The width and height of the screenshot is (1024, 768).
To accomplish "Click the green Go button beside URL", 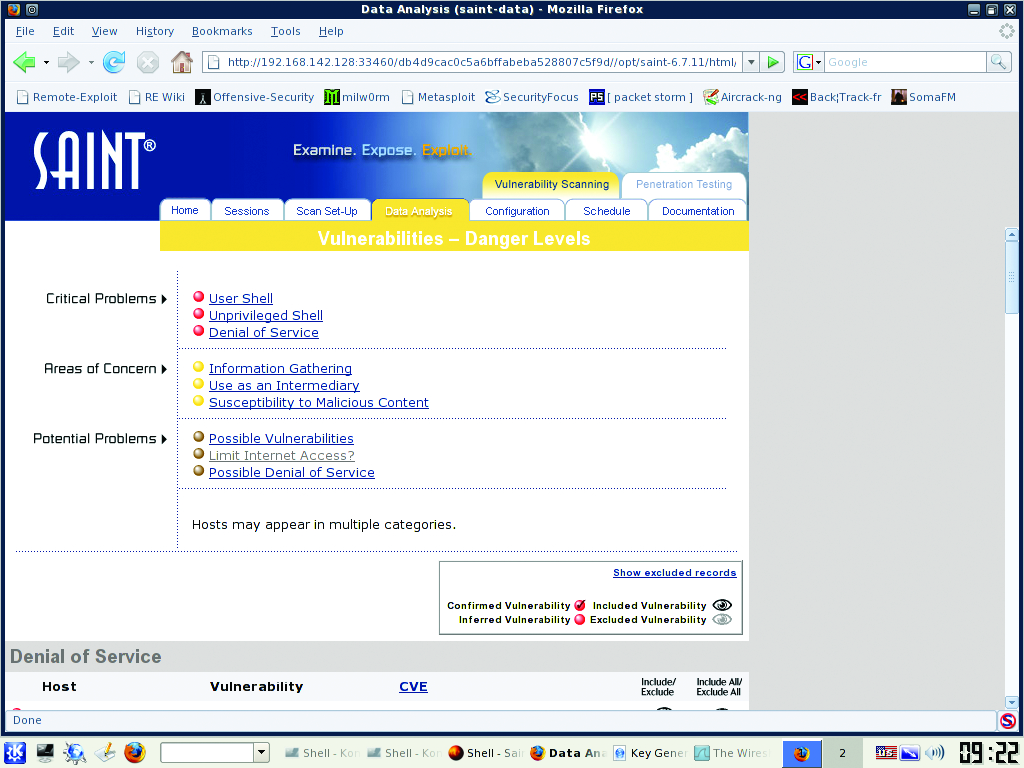I will click(x=772, y=62).
